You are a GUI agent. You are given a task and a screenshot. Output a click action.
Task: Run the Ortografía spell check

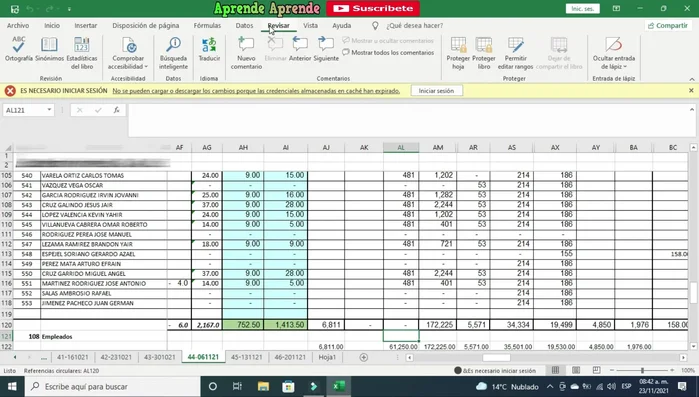point(19,49)
